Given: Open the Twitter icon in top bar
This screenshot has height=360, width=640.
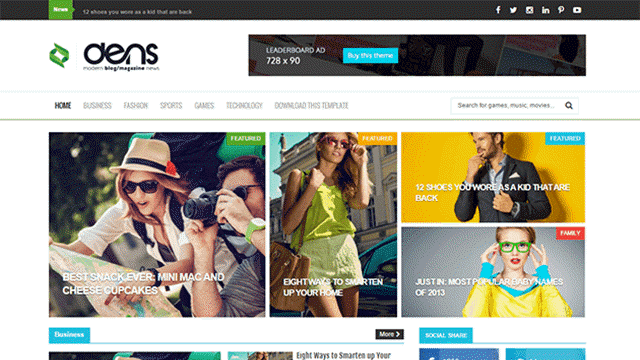Looking at the screenshot, I should [513, 10].
